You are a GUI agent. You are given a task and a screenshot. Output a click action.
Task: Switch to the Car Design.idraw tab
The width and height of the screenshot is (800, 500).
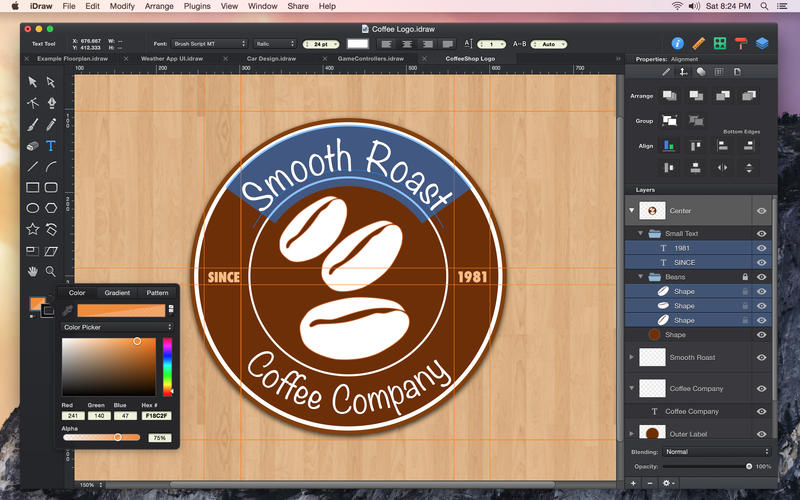(x=272, y=59)
